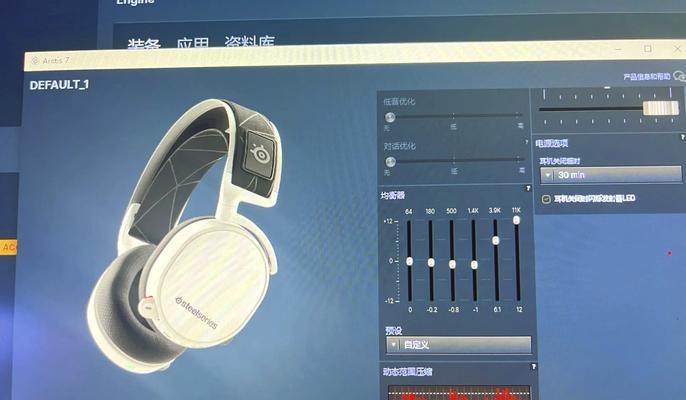The height and width of the screenshot is (400, 686).
Task: Switch to the 装备 tab in Engine window
Action: 144,44
